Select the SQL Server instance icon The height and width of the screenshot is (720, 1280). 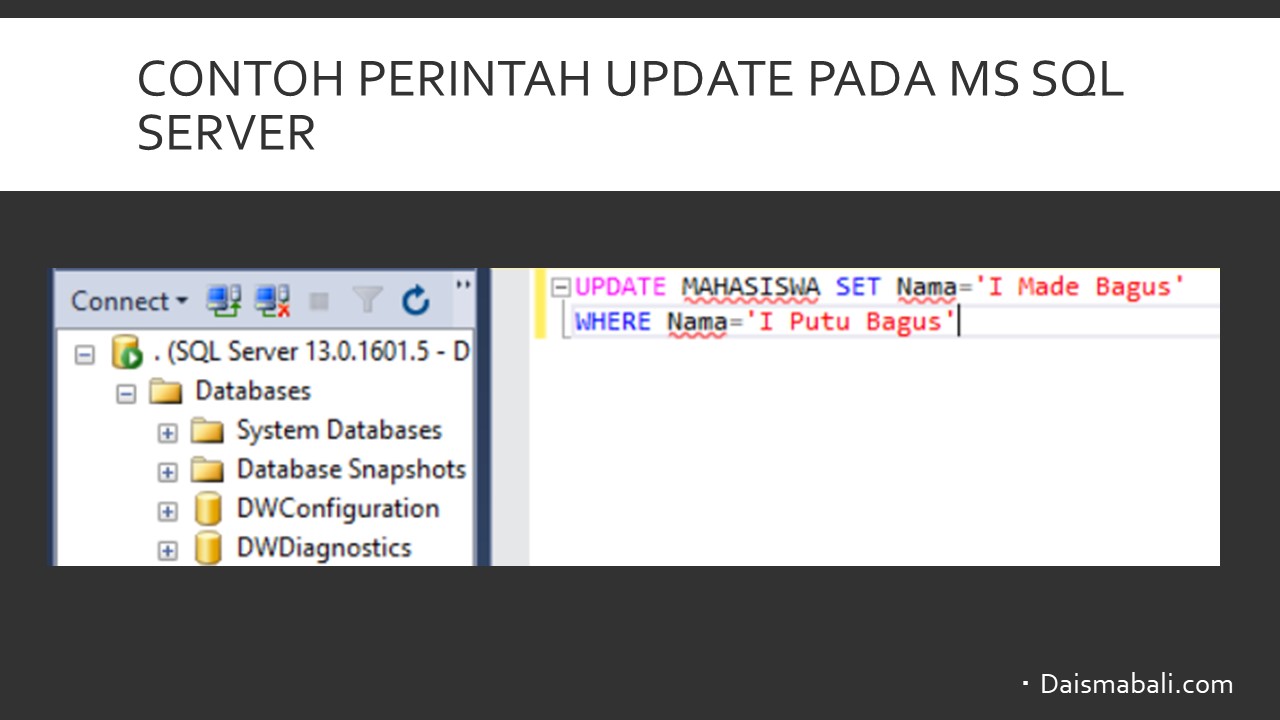point(127,353)
